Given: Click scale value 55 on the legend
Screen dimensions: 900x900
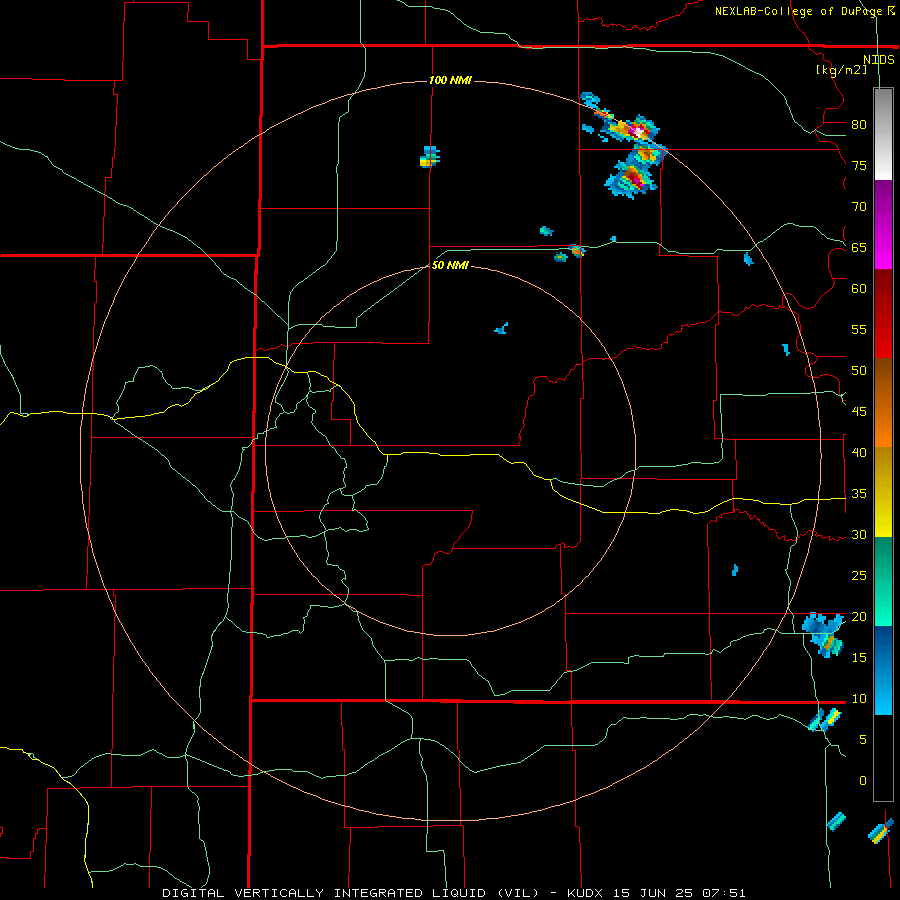Looking at the screenshot, I should pos(859,329).
